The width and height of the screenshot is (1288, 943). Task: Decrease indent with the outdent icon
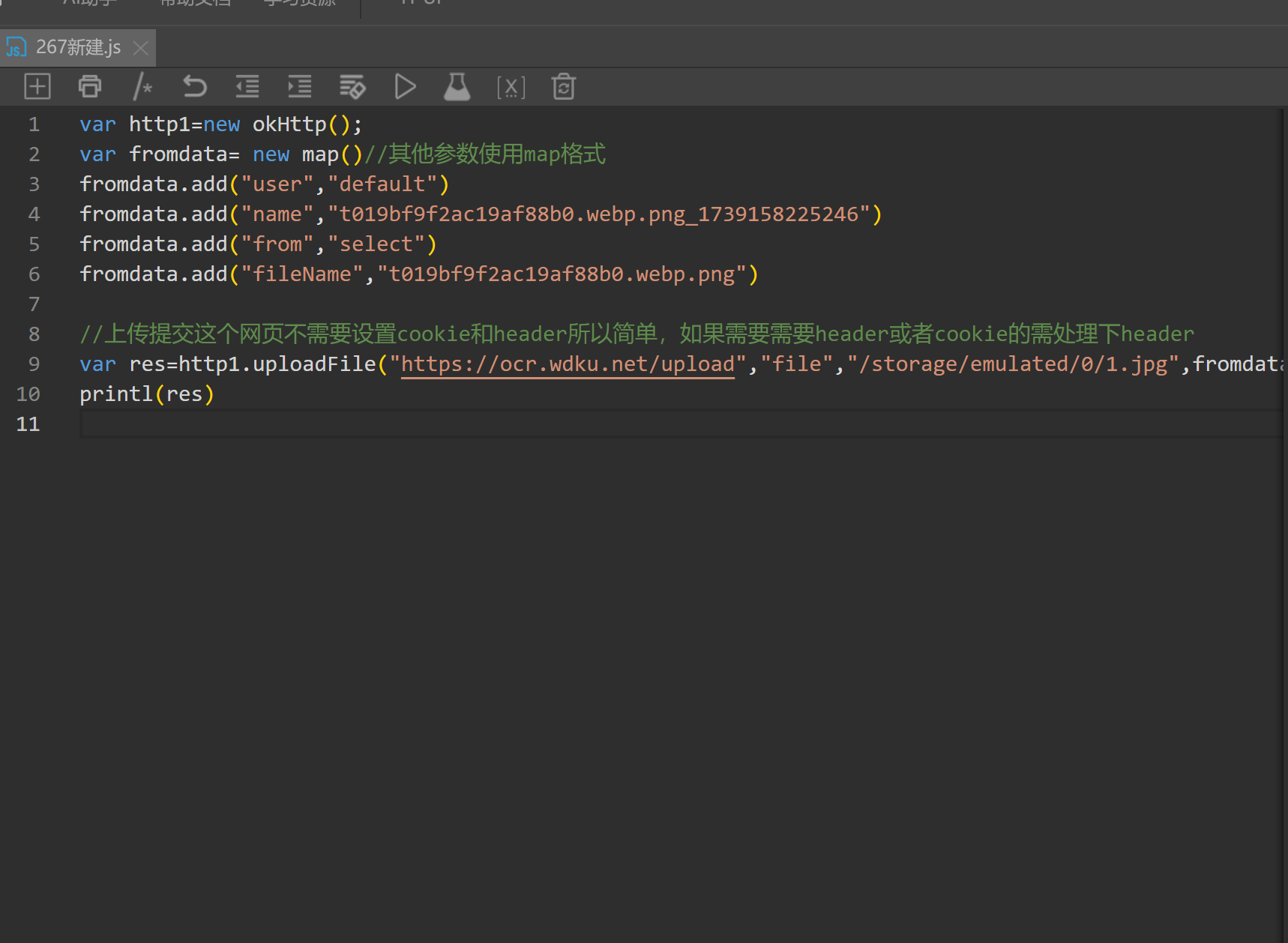click(247, 87)
